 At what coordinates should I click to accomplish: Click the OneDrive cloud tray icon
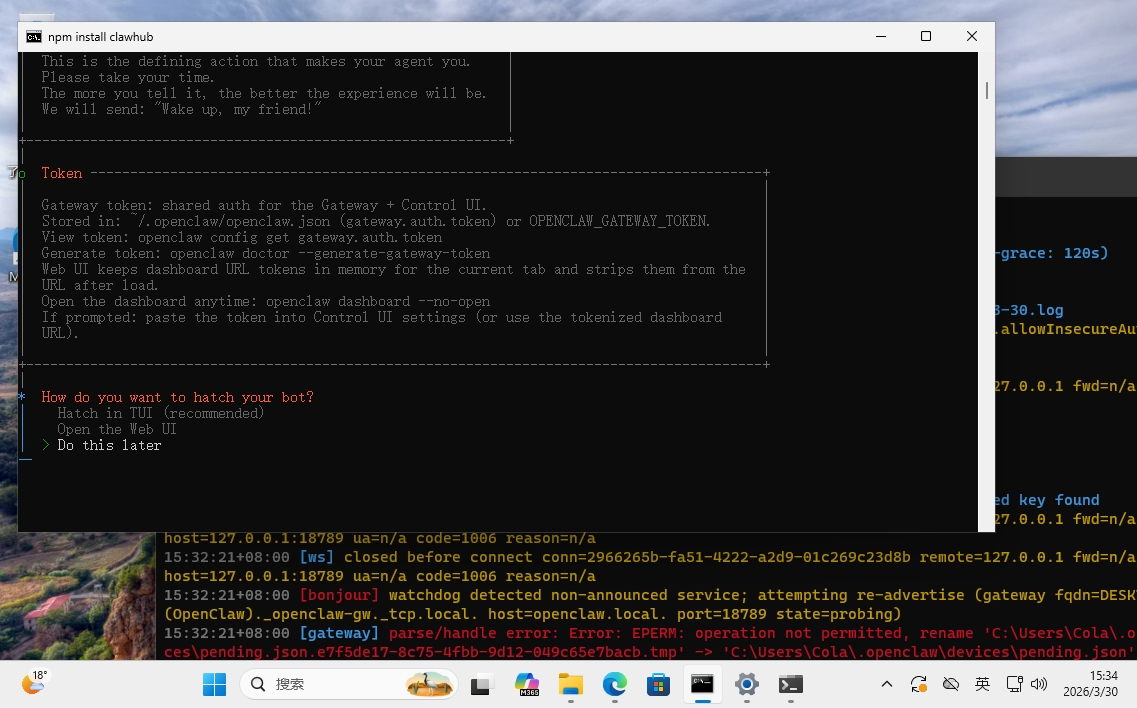click(x=951, y=684)
